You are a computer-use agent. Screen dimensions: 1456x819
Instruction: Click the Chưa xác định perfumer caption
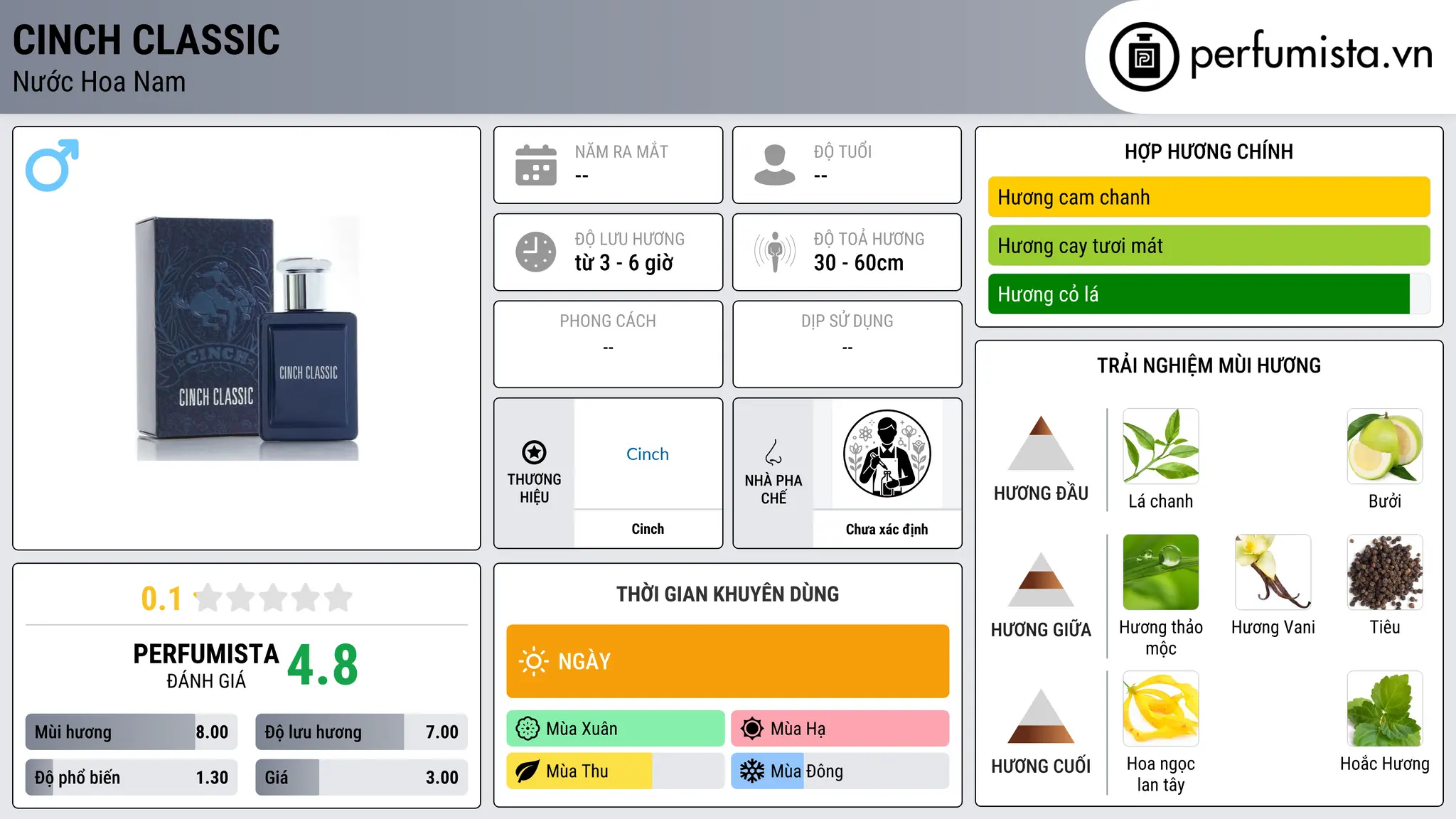pos(887,529)
